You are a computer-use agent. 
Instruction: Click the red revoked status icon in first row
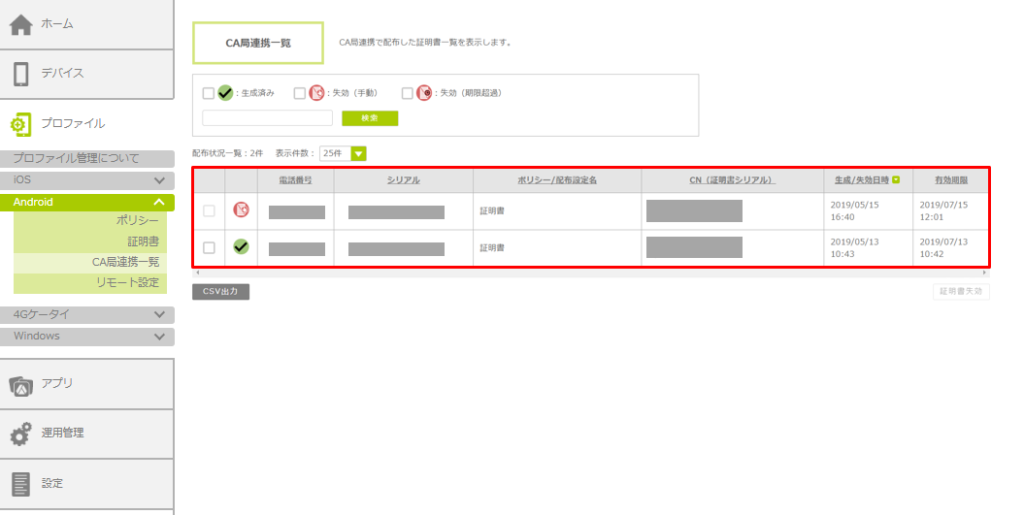click(241, 210)
